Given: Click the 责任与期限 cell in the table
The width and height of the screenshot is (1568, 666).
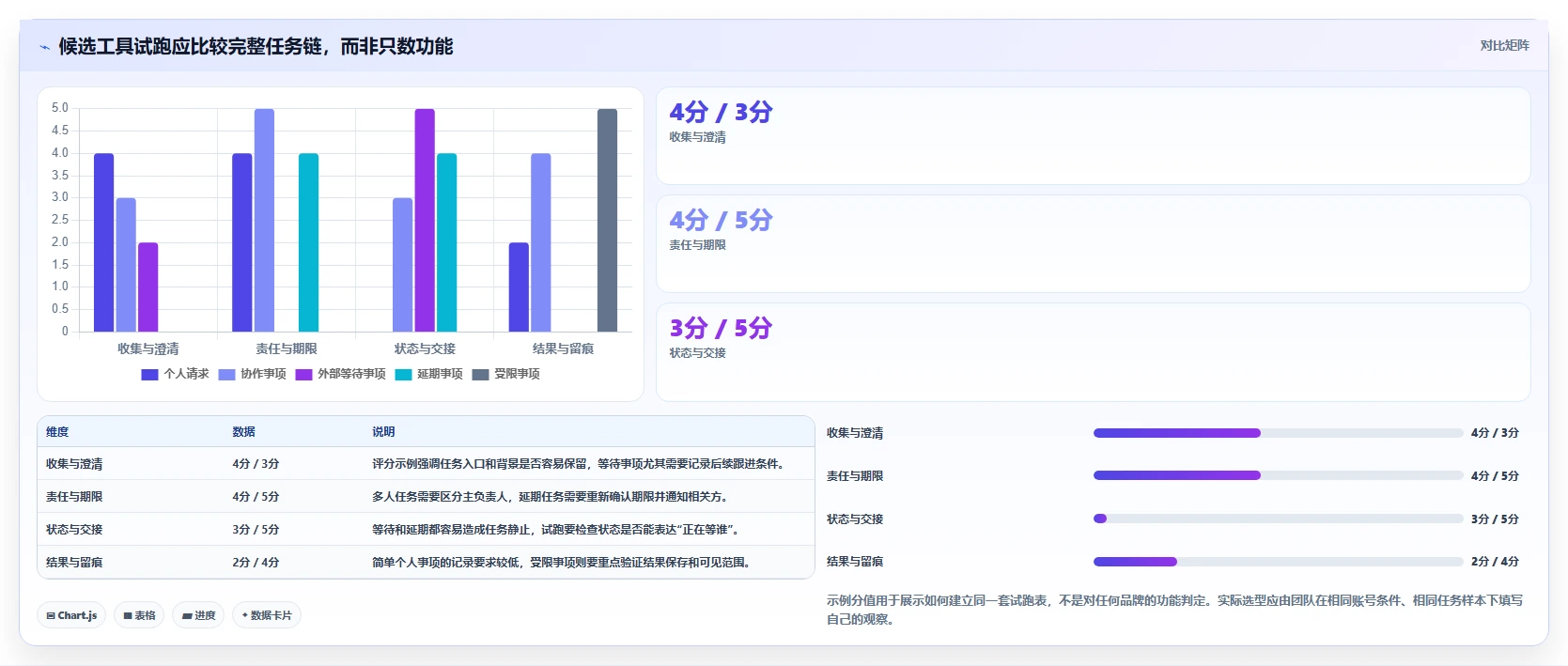Looking at the screenshot, I should [x=74, y=497].
